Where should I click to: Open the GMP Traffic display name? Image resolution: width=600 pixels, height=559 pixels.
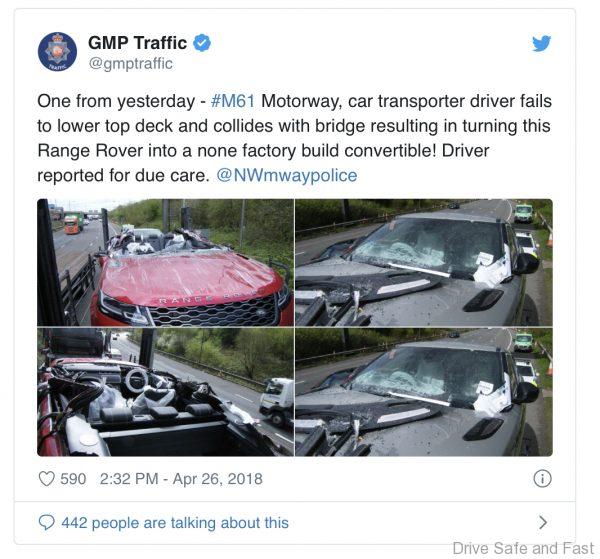tap(137, 42)
